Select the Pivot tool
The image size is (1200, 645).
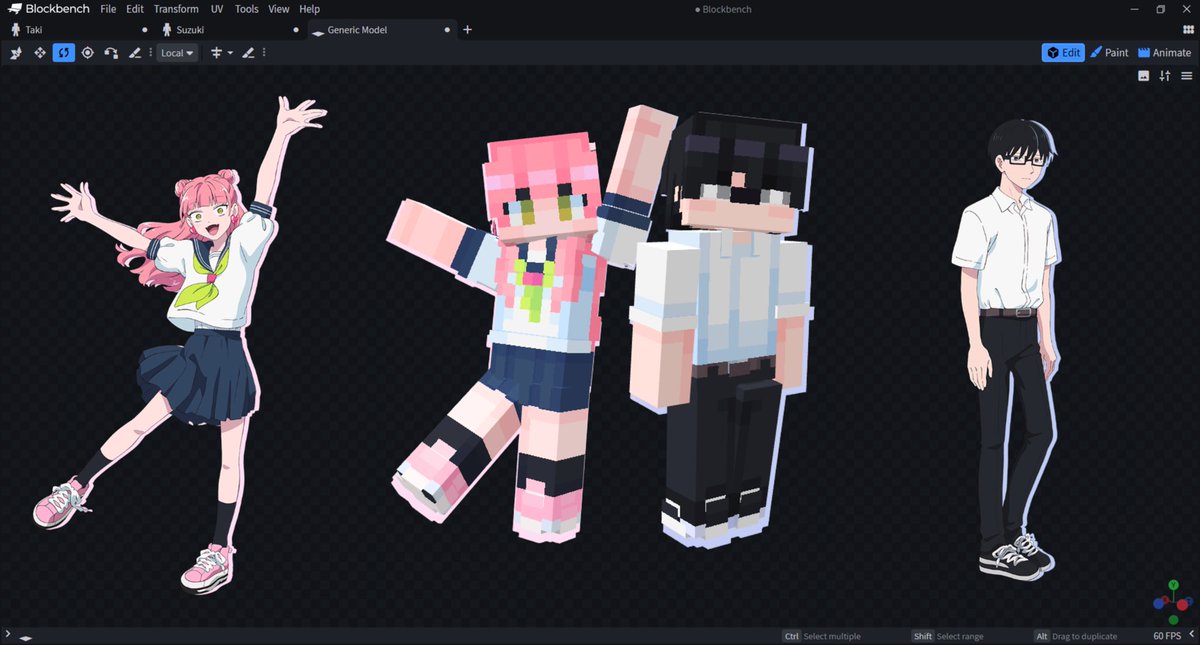(x=87, y=53)
